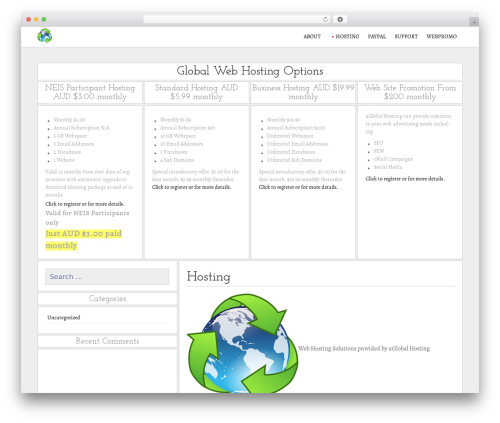The height and width of the screenshot is (423, 500).
Task: Click the Unlimited Webspace list item
Action: 290,136
